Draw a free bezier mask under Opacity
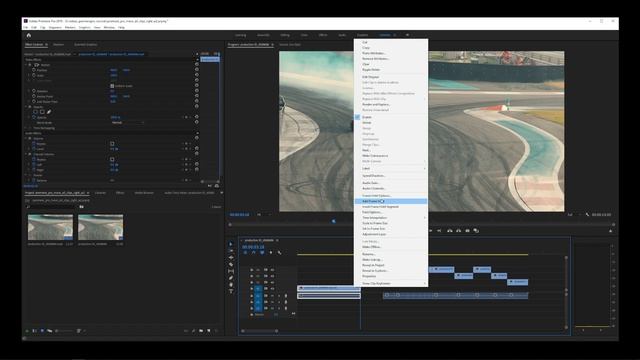The height and width of the screenshot is (360, 640). [49, 112]
